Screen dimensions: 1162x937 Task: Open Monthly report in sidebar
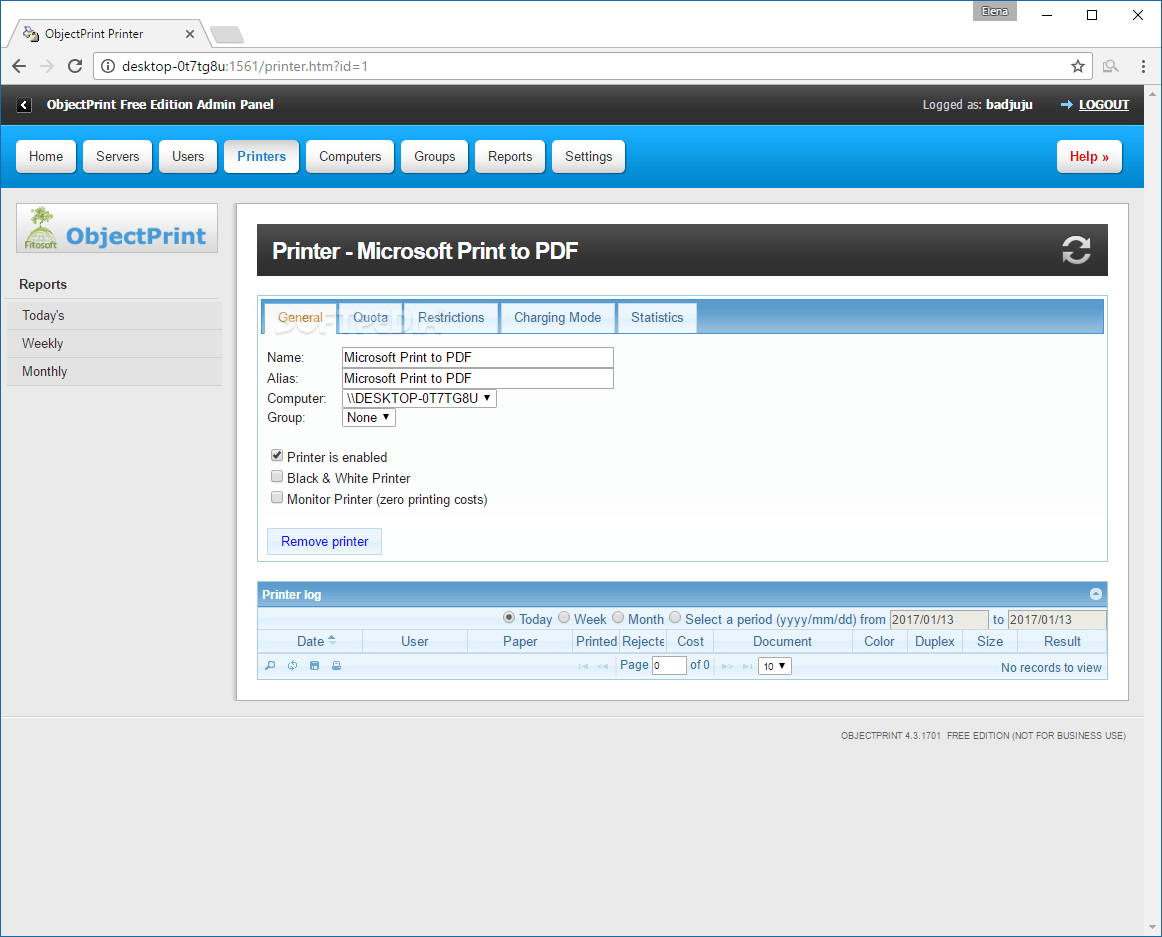[x=115, y=371]
